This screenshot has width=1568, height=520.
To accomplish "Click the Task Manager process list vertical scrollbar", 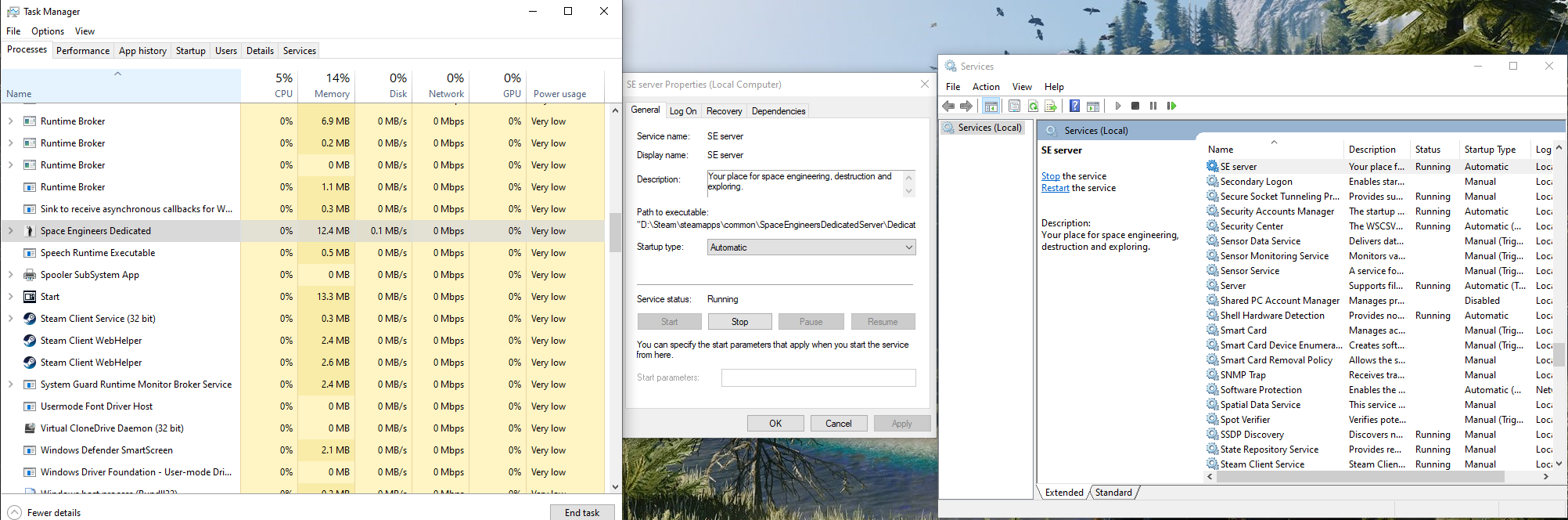I will 615,233.
